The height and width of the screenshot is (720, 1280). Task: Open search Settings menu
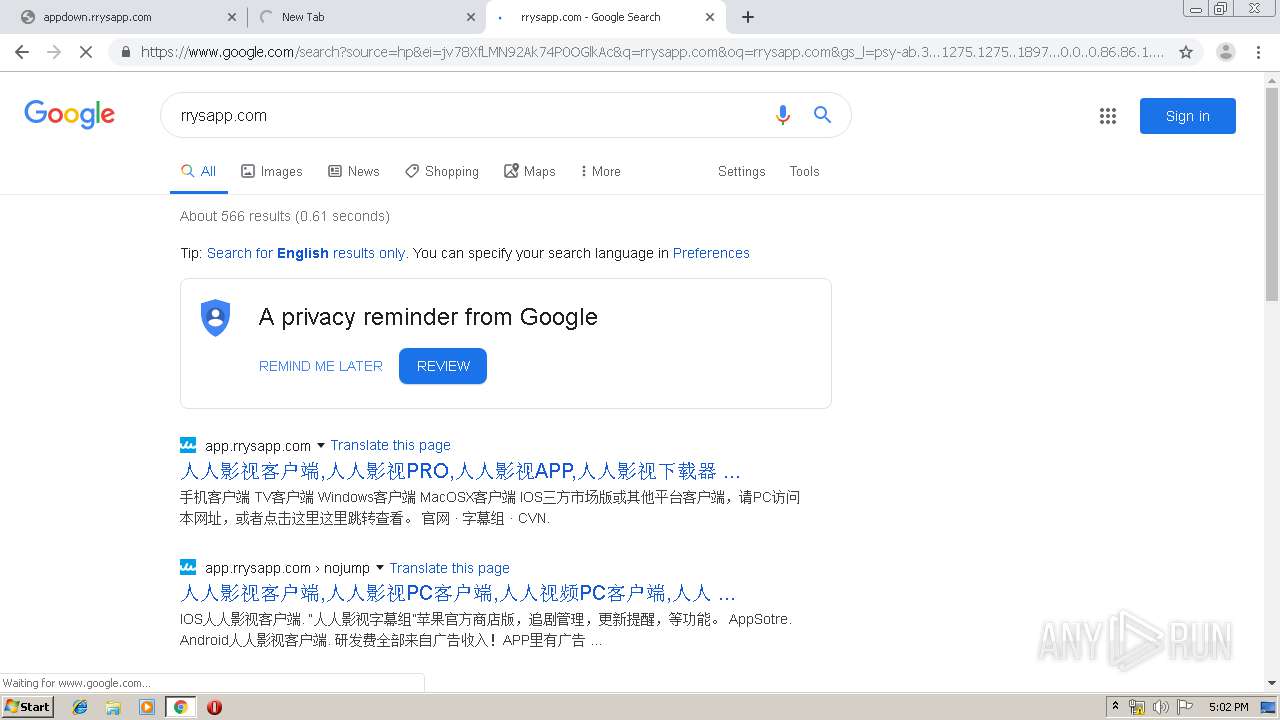[x=741, y=171]
